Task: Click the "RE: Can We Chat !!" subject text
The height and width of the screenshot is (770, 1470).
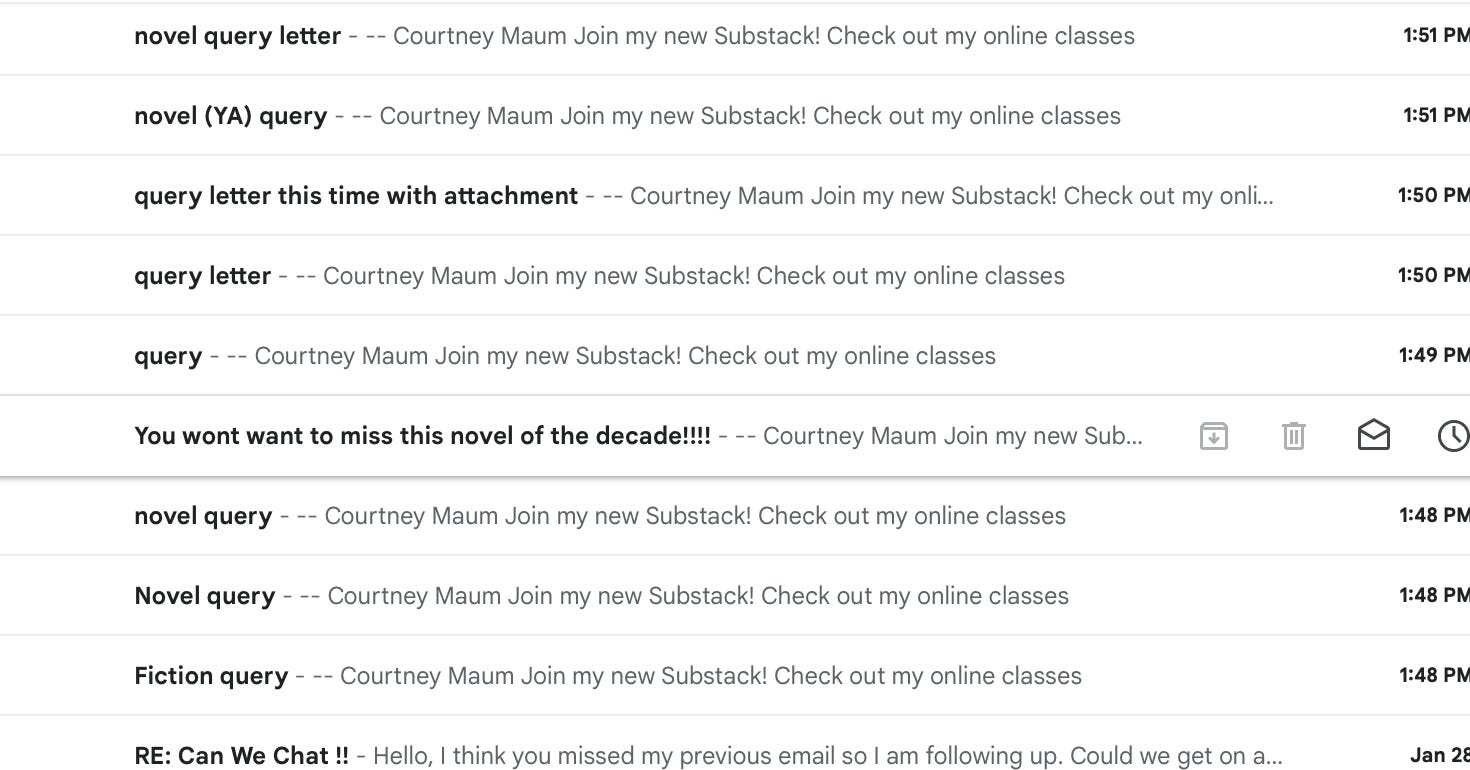Action: click(x=240, y=754)
